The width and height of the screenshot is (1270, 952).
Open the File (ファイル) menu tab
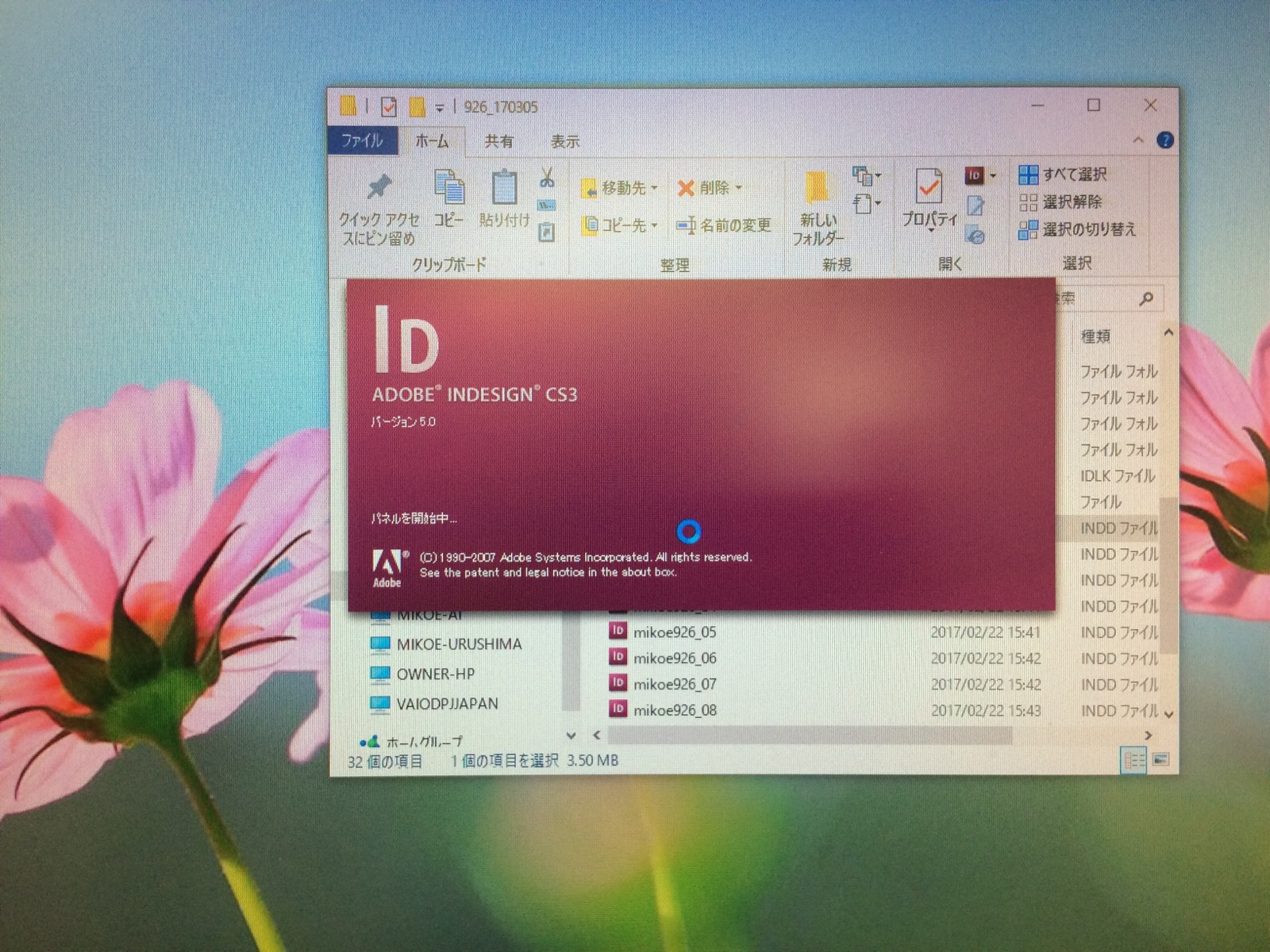(361, 141)
